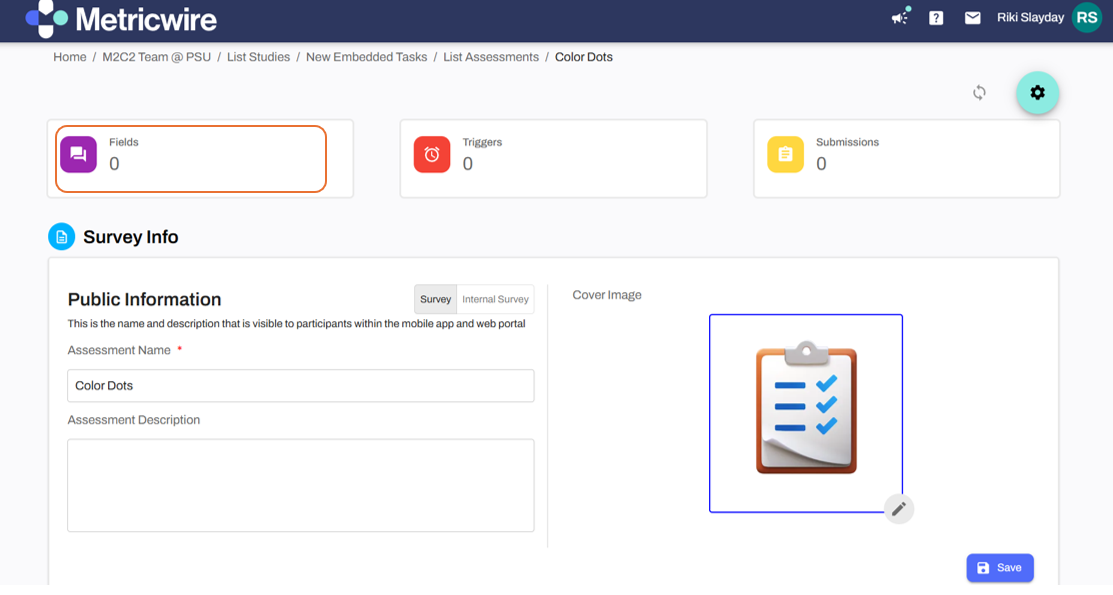Click the red Triggers alarm icon
The image size is (1113, 595).
point(432,155)
